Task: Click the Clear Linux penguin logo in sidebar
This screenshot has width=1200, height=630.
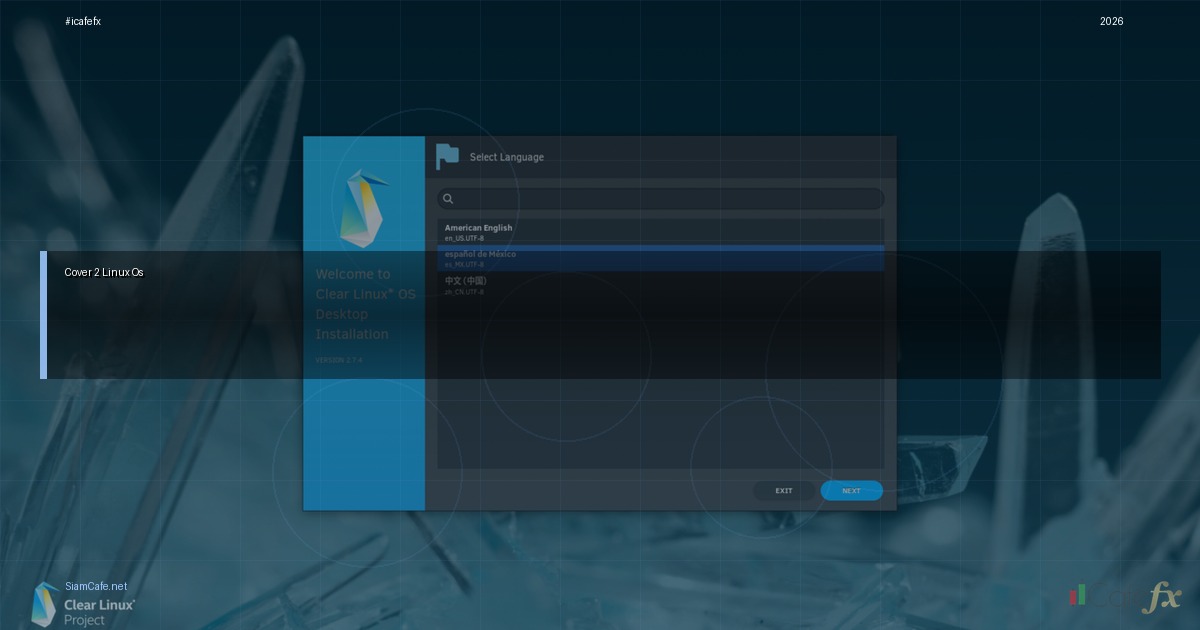Action: [365, 208]
